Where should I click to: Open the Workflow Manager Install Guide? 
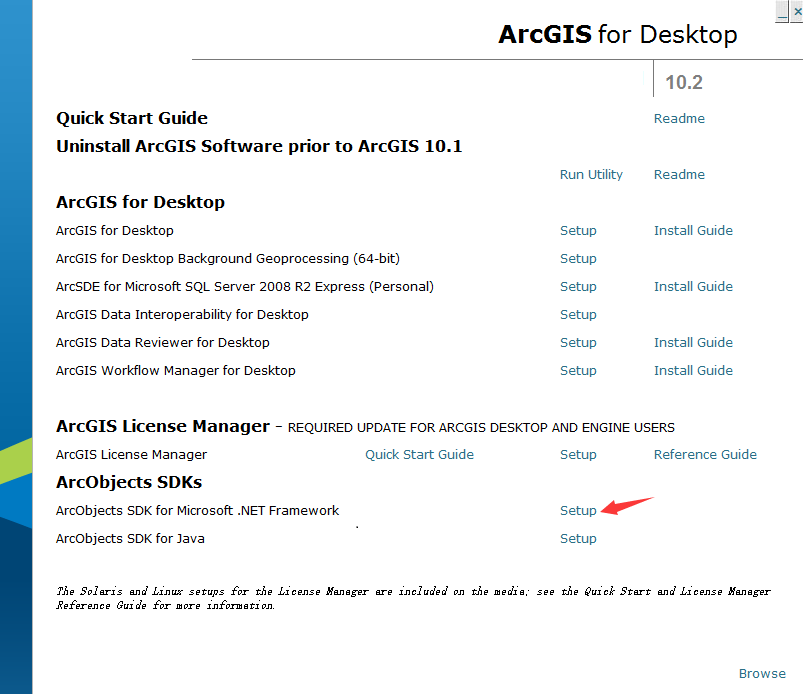693,370
